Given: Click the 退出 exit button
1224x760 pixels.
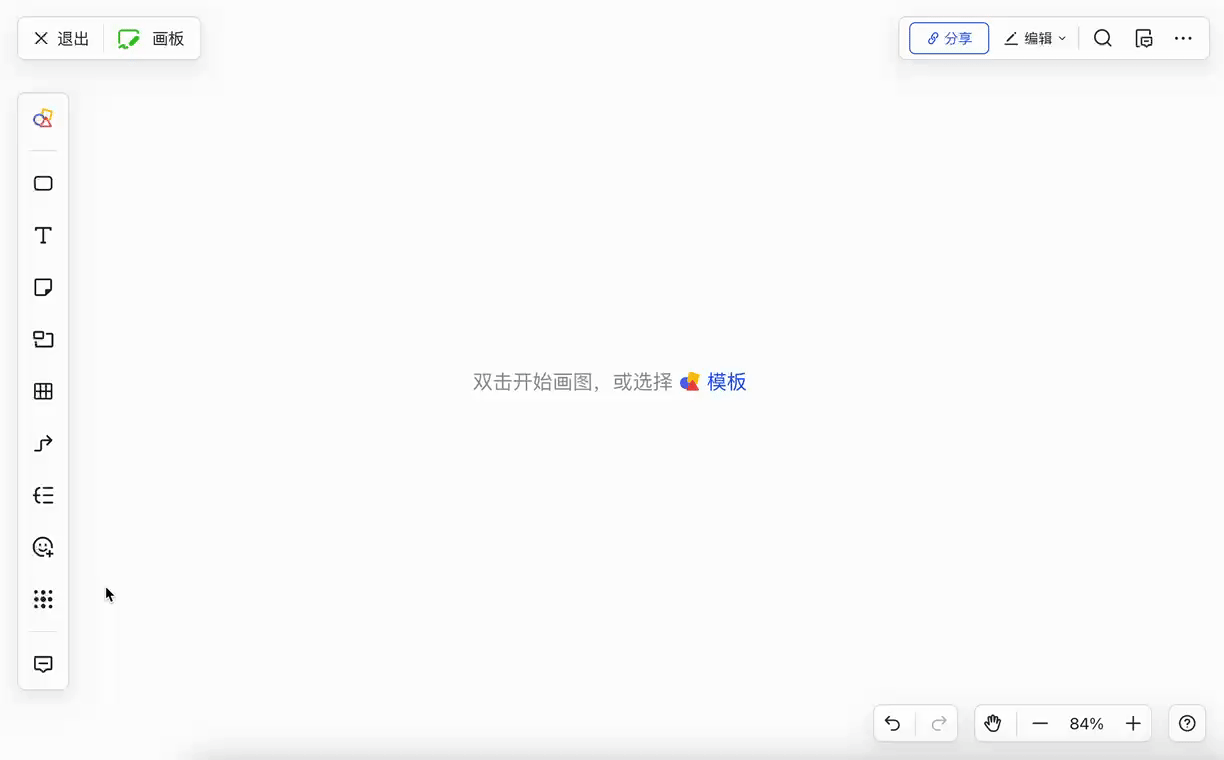Looking at the screenshot, I should 62,38.
